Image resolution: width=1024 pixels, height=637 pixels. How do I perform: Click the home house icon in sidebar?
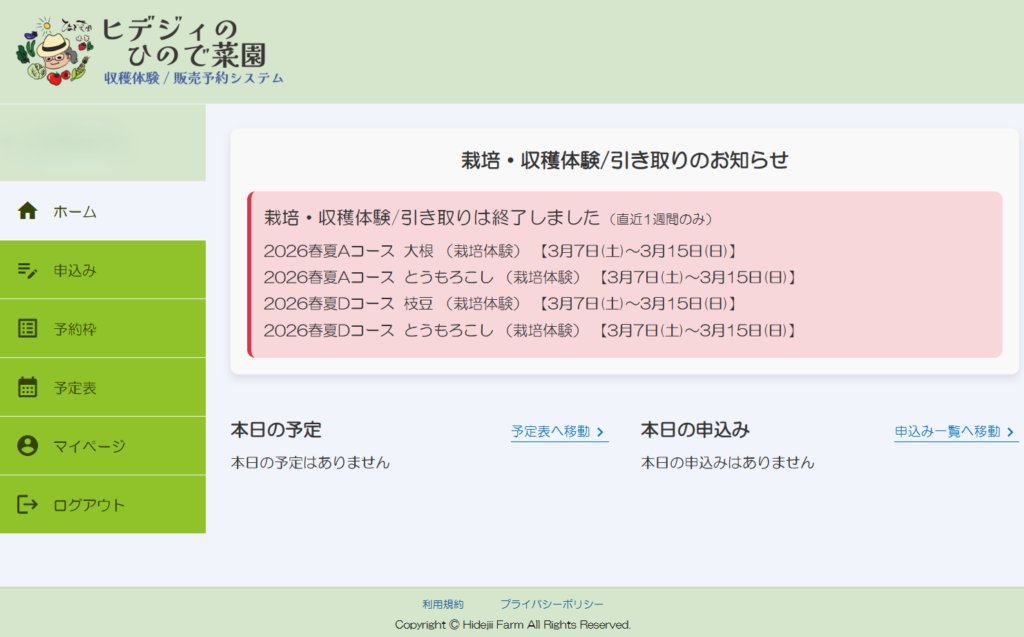pos(28,211)
